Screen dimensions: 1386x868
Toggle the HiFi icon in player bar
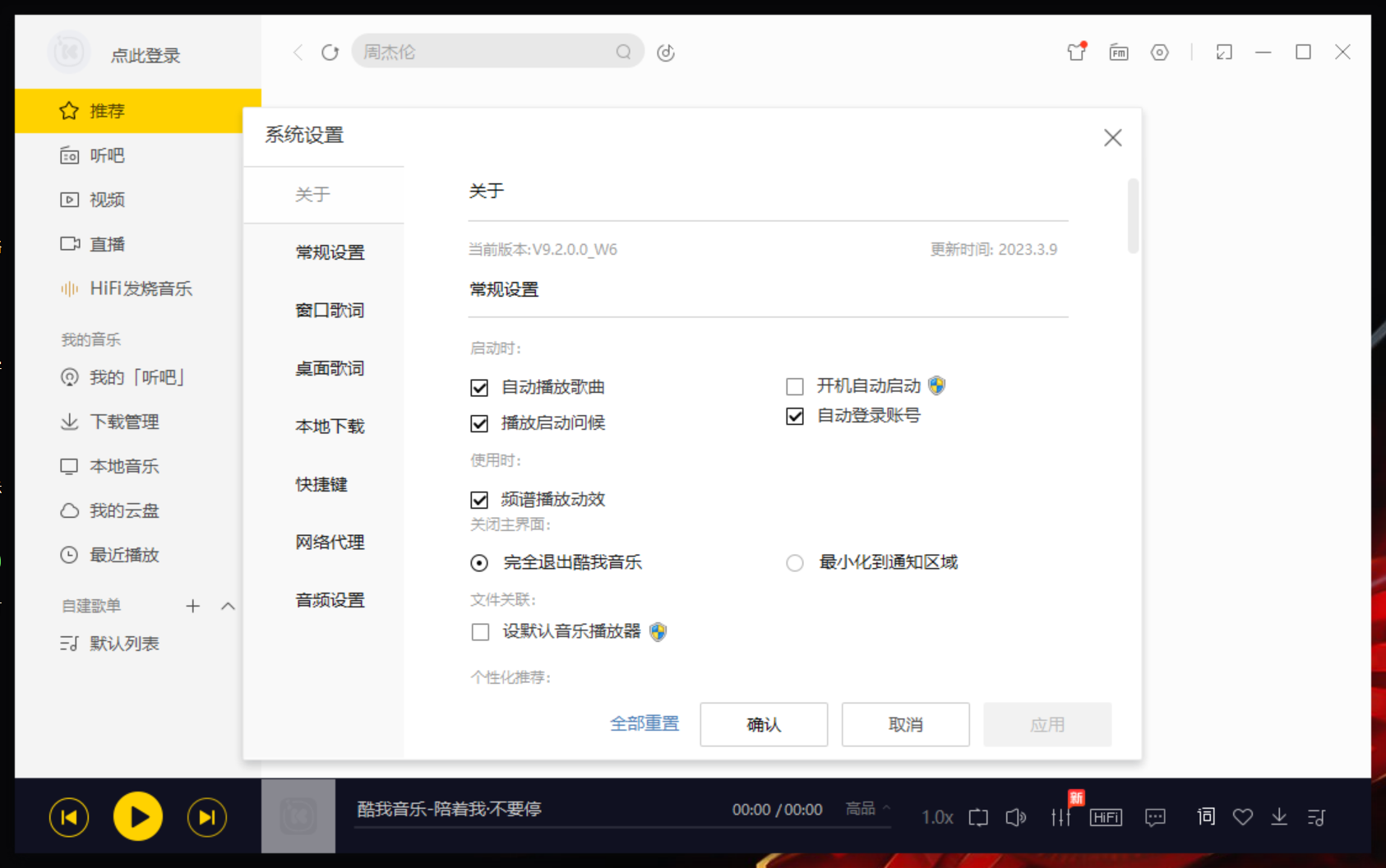pos(1106,817)
